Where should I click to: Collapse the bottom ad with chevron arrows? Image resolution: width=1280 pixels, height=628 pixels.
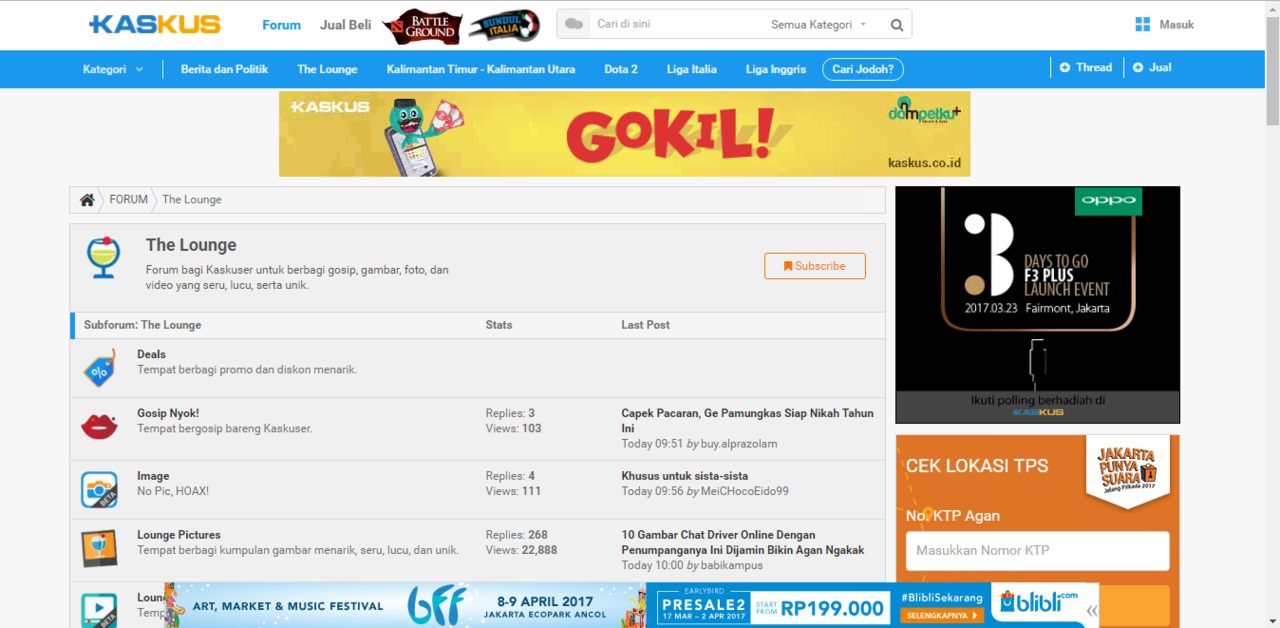click(x=1092, y=610)
